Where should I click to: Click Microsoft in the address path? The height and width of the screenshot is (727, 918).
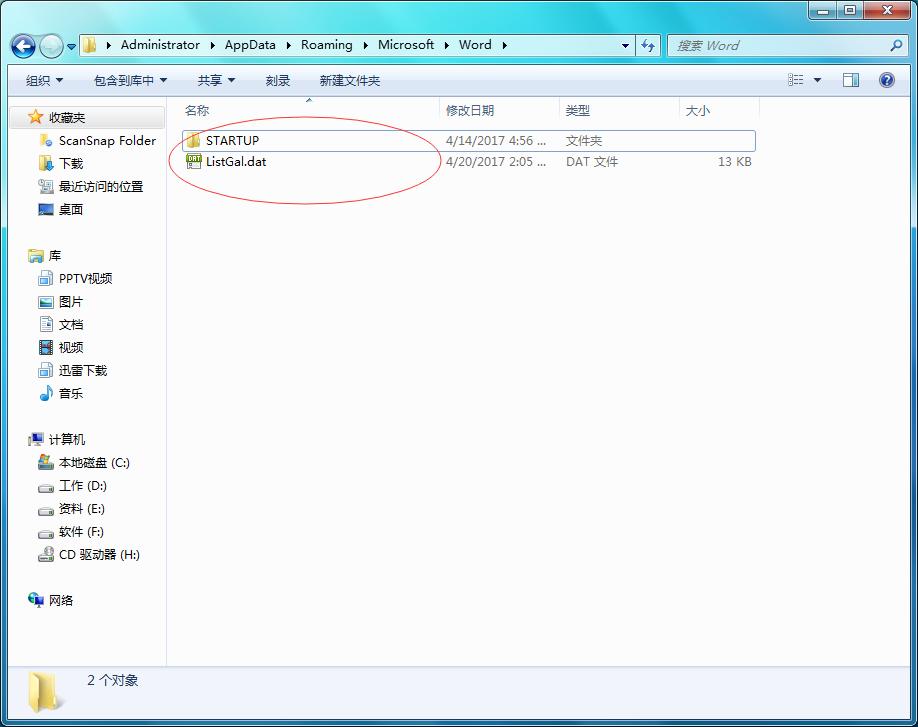[406, 45]
